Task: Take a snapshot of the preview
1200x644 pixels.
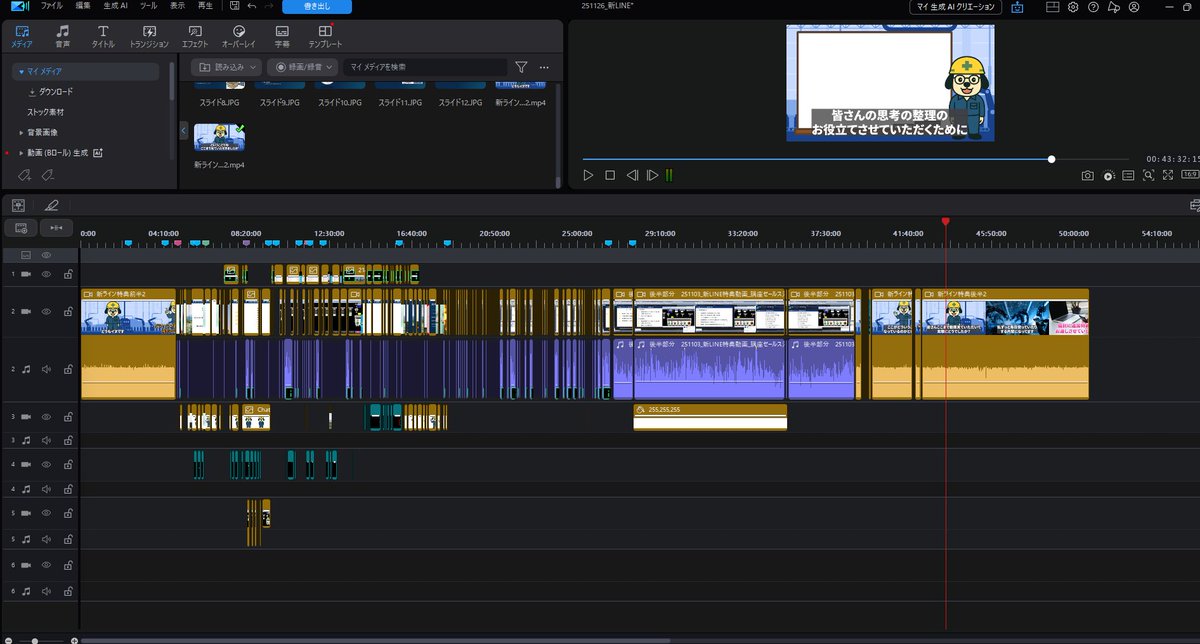Action: pos(1087,175)
